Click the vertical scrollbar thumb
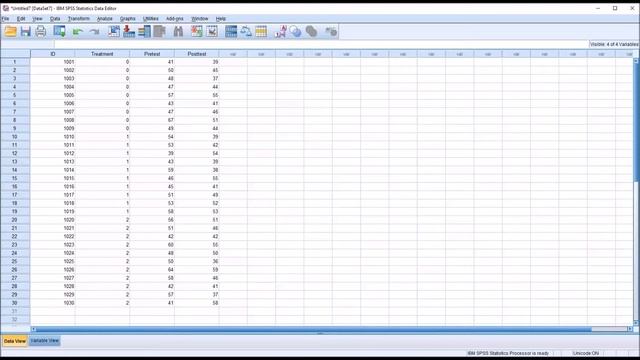Image resolution: width=640 pixels, height=360 pixels. pyautogui.click(x=636, y=122)
